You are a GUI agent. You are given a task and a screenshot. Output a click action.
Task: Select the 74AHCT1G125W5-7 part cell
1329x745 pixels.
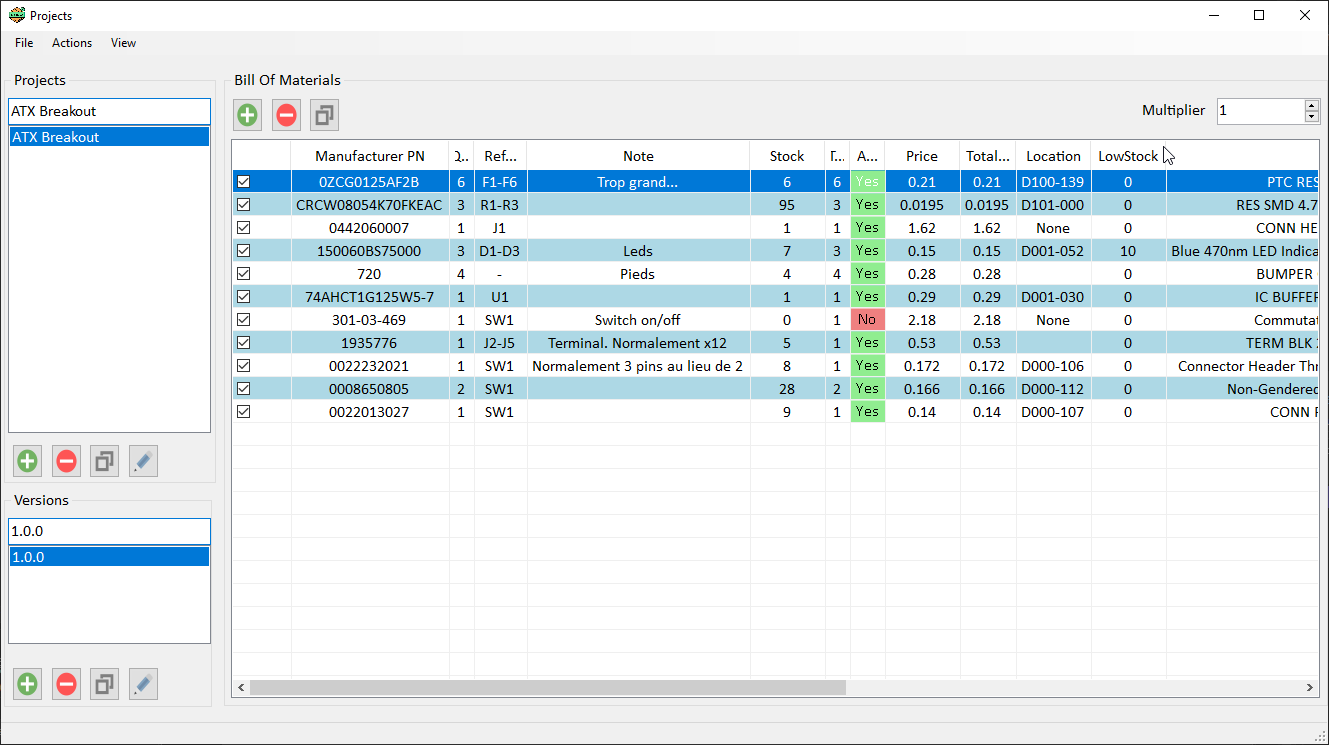tap(370, 297)
